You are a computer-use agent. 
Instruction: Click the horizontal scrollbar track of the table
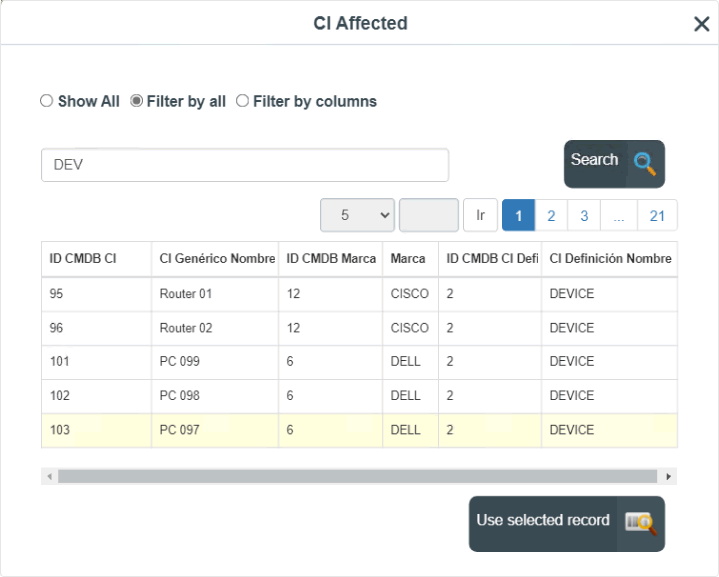click(x=358, y=477)
